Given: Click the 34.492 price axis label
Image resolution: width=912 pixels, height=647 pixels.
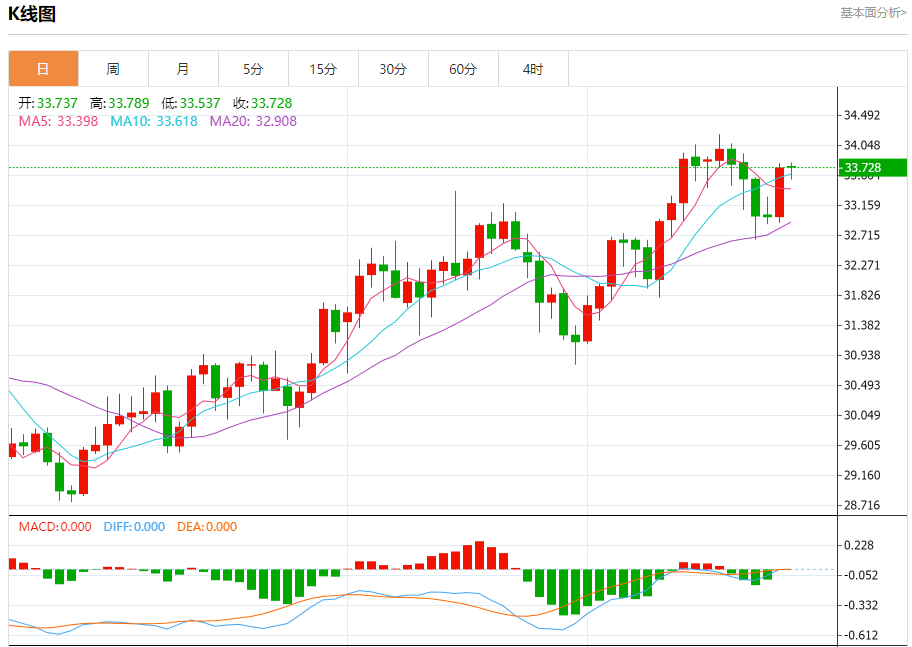Looking at the screenshot, I should pos(862,115).
